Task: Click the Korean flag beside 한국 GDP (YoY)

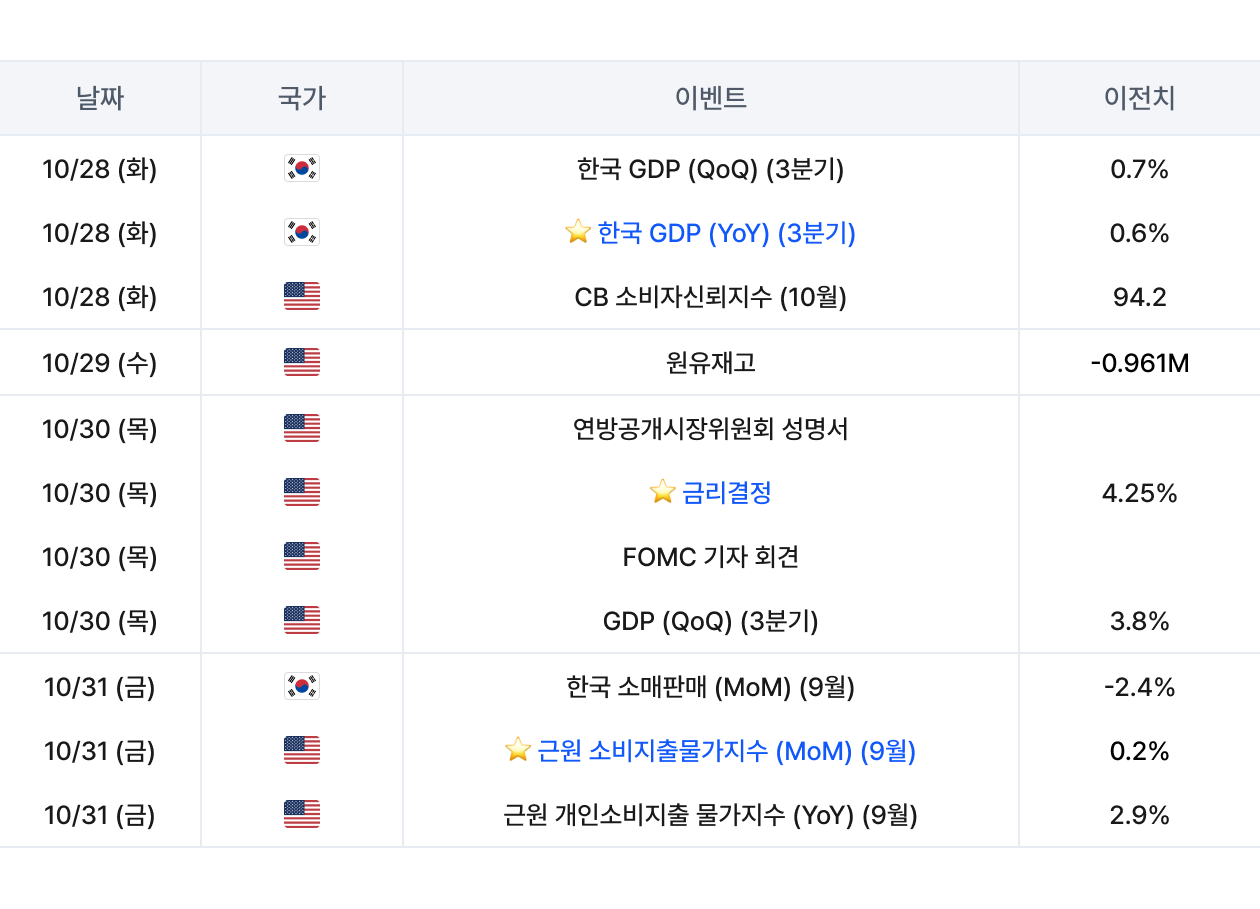Action: click(x=301, y=233)
